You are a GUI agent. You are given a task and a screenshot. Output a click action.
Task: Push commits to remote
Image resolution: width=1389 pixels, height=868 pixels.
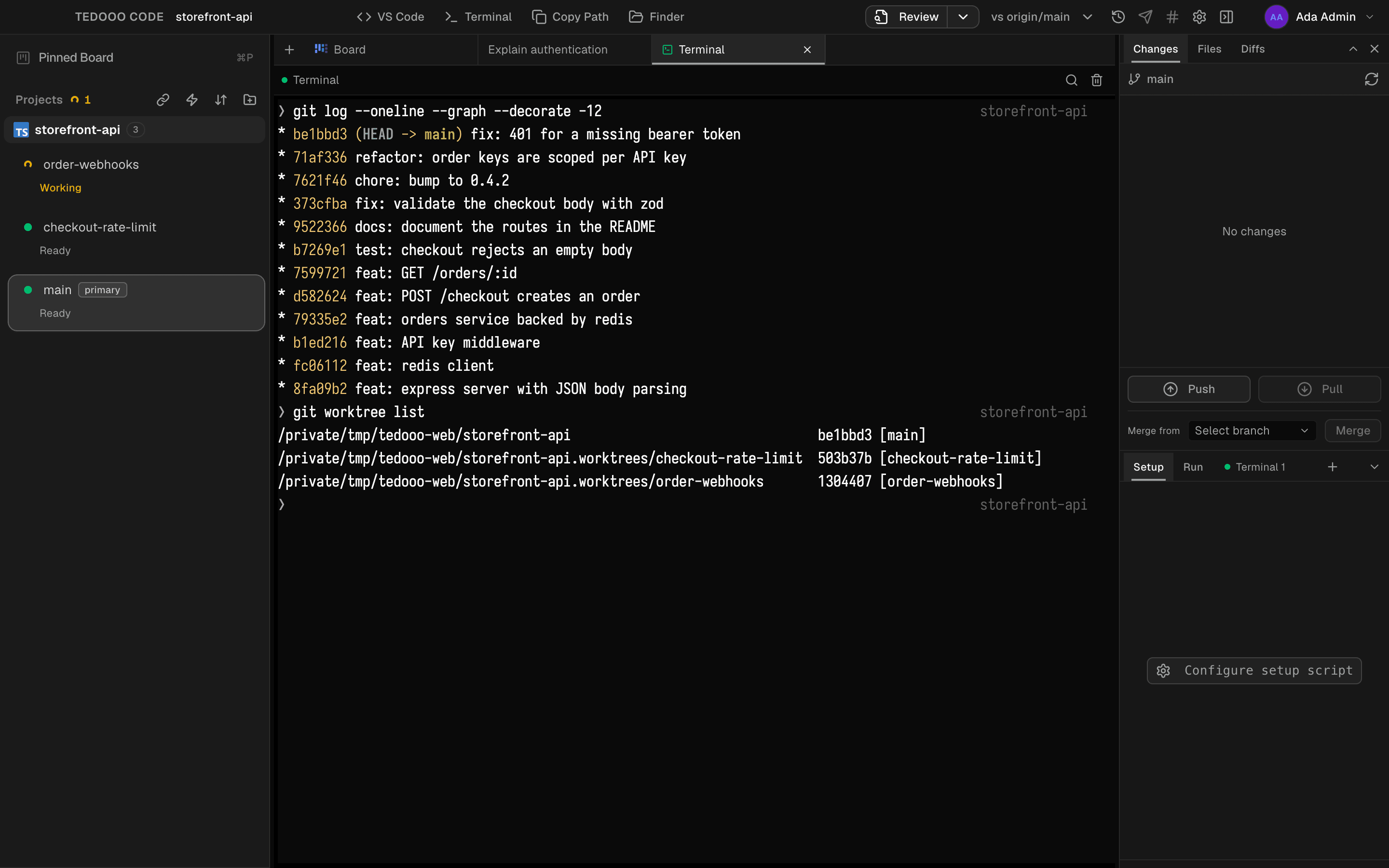point(1189,389)
